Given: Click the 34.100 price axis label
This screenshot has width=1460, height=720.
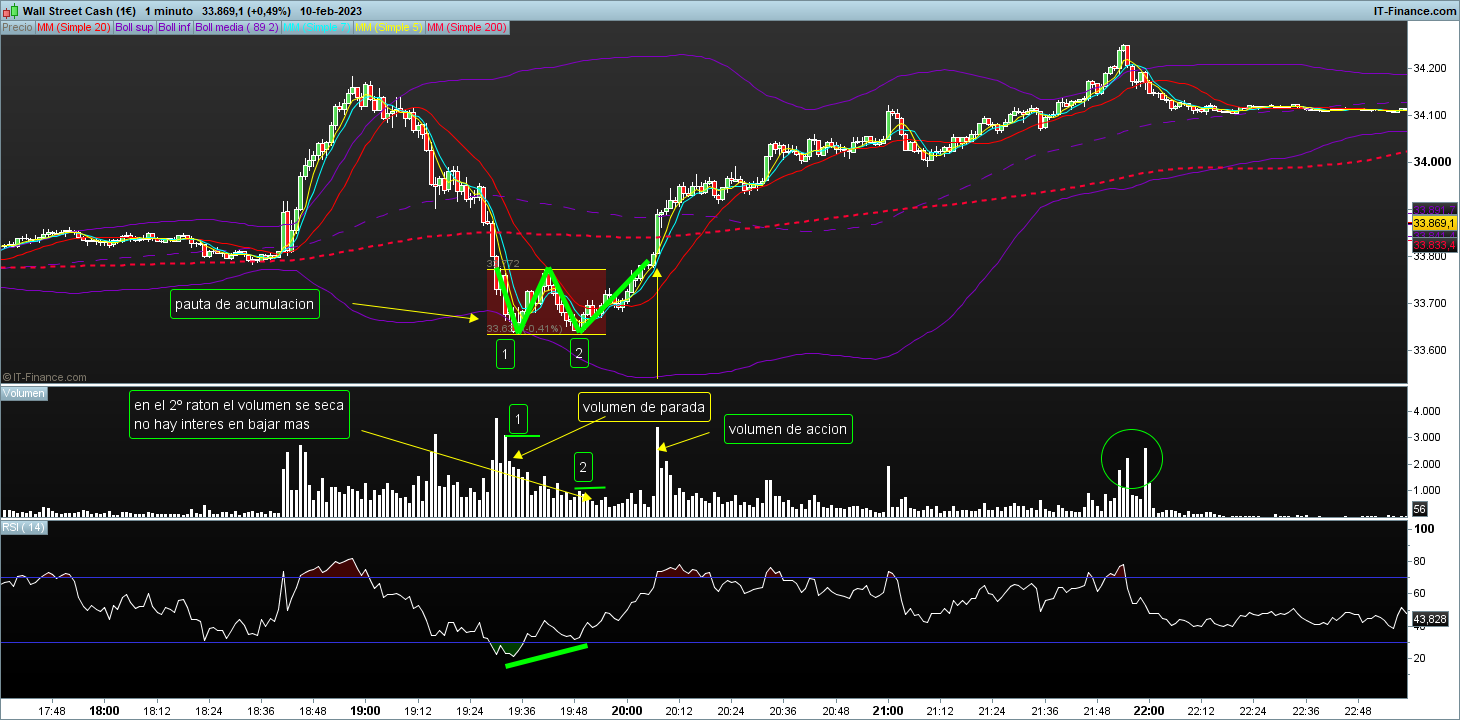Looking at the screenshot, I should [x=1430, y=115].
